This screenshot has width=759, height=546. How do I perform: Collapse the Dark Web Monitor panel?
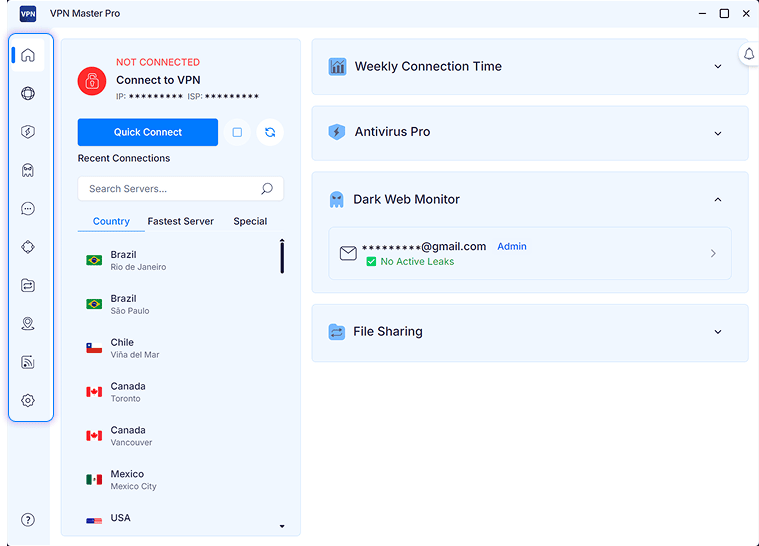[x=718, y=199]
